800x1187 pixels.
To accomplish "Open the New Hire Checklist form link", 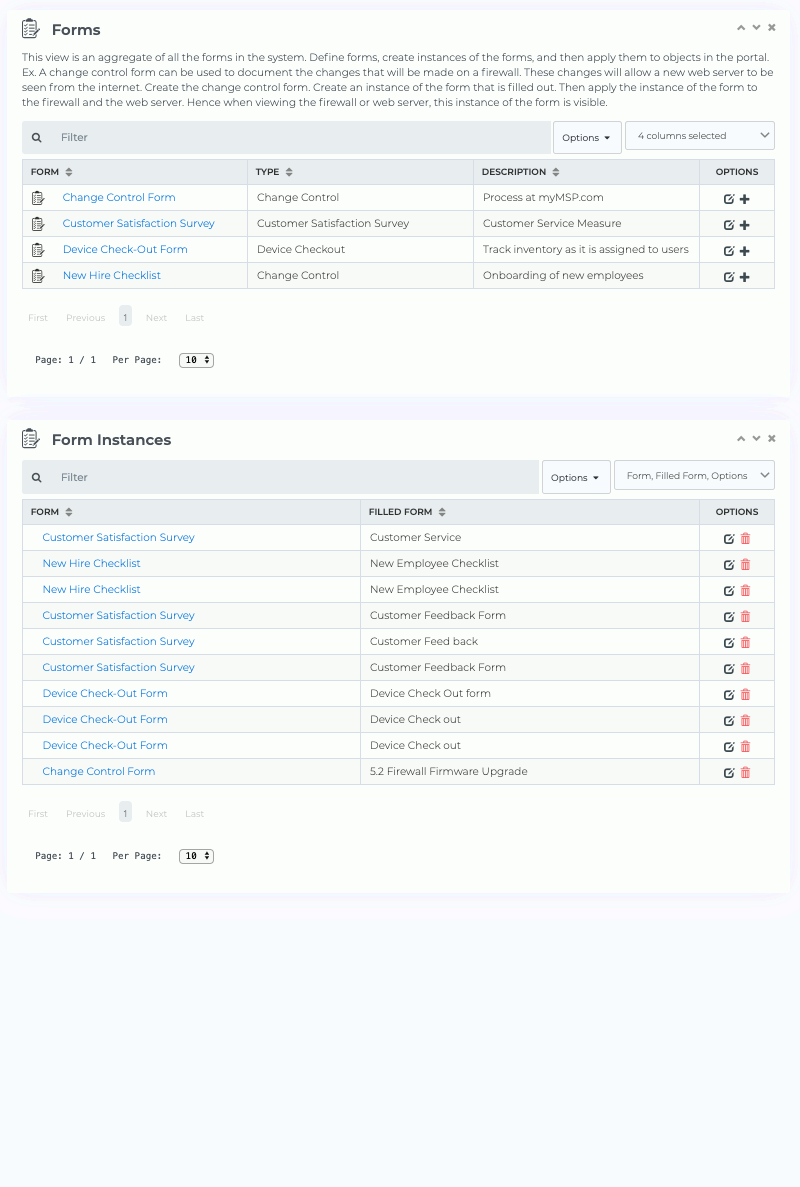I will click(111, 275).
